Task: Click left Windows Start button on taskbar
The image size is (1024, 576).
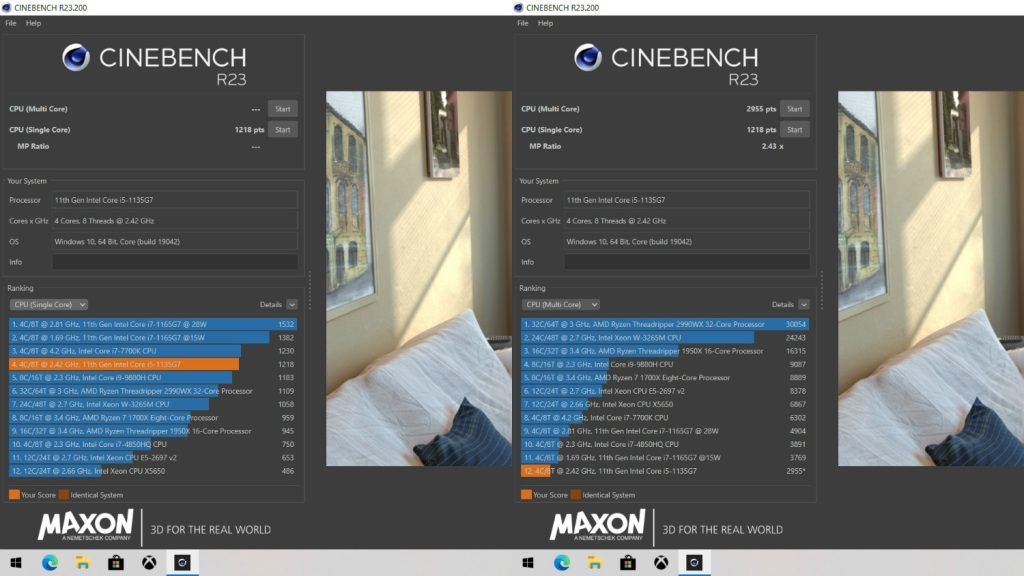Action: 16,562
